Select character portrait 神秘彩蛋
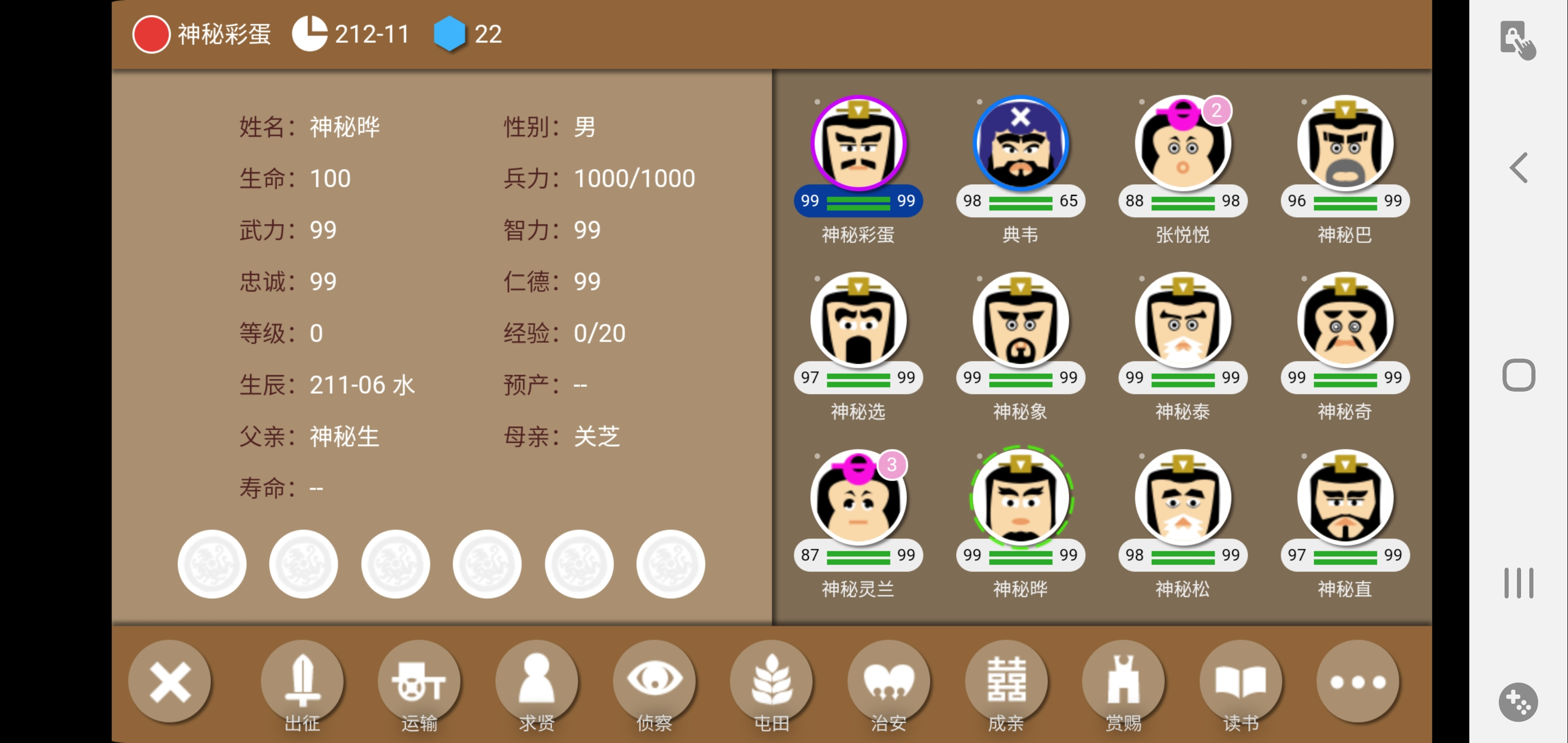 858,143
